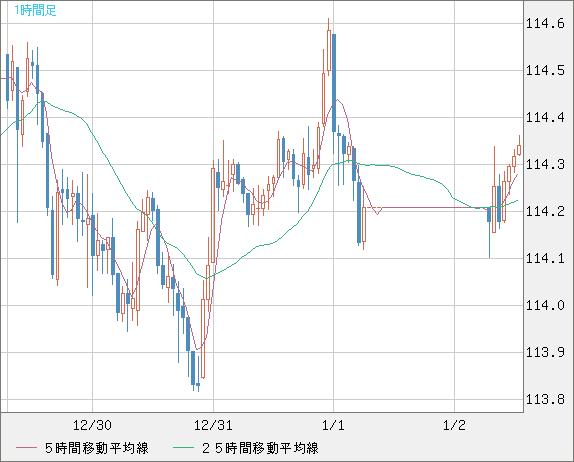Select the 113.9 price axis label
The image size is (574, 462).
pos(545,352)
